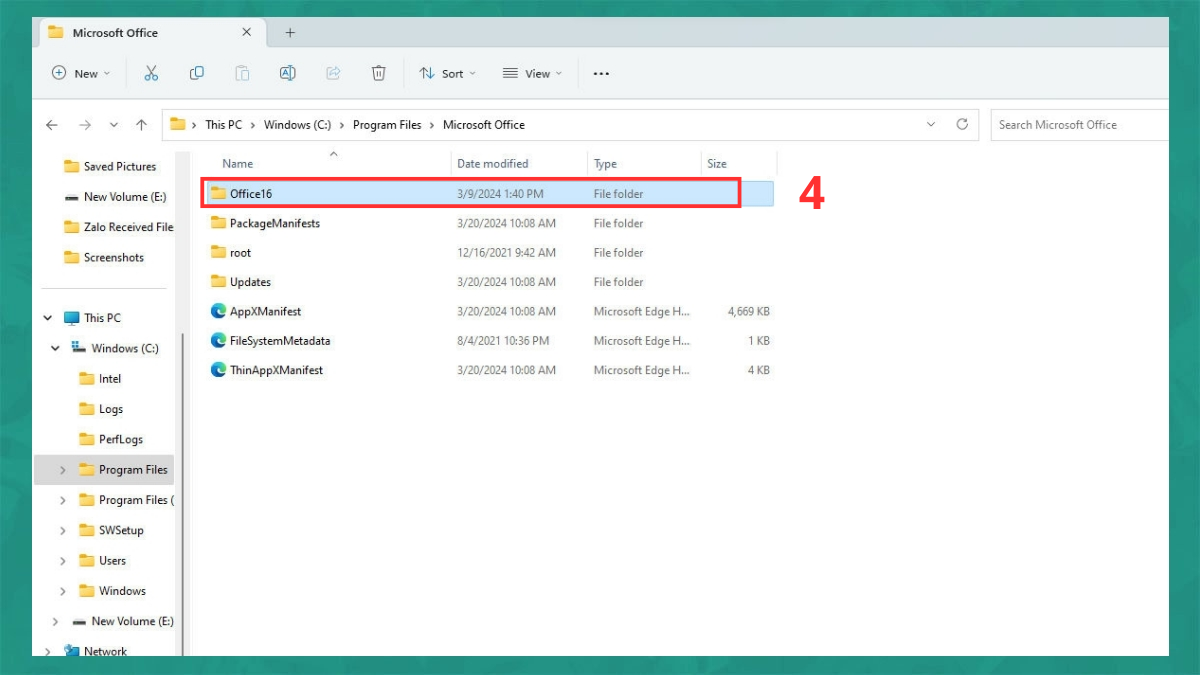Refresh the current folder view
This screenshot has width=1200, height=675.
[962, 124]
